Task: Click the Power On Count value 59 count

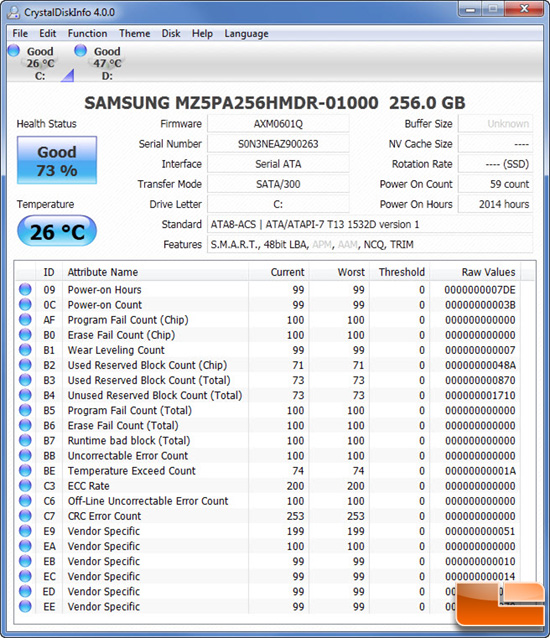Action: 495,184
